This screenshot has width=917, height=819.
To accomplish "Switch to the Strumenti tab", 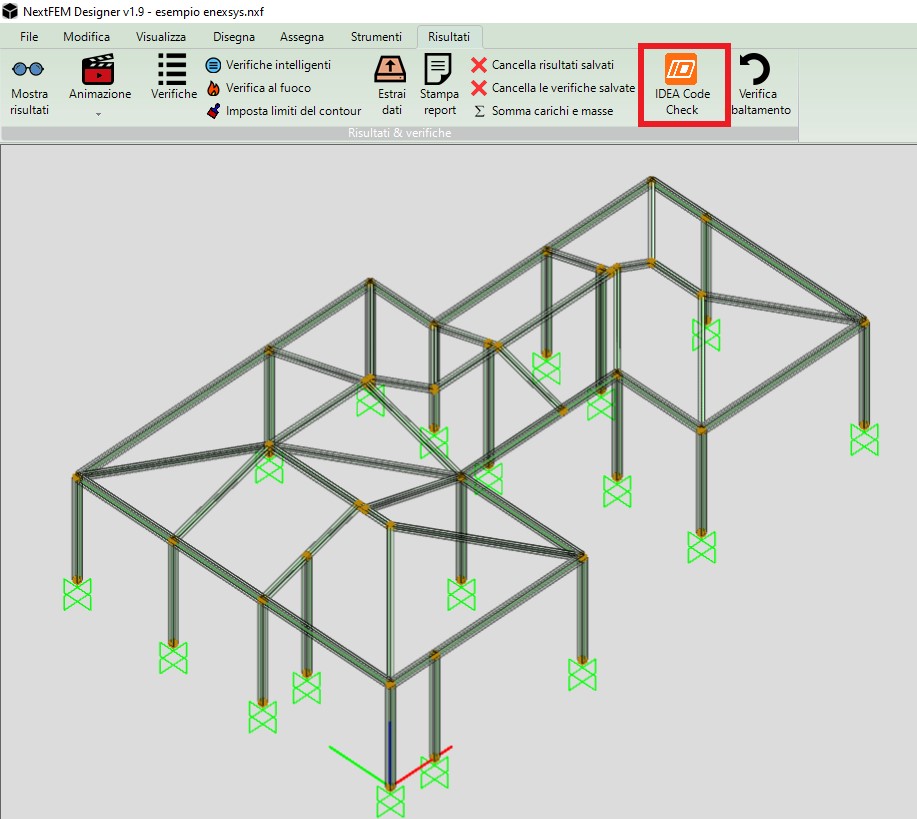I will click(376, 37).
